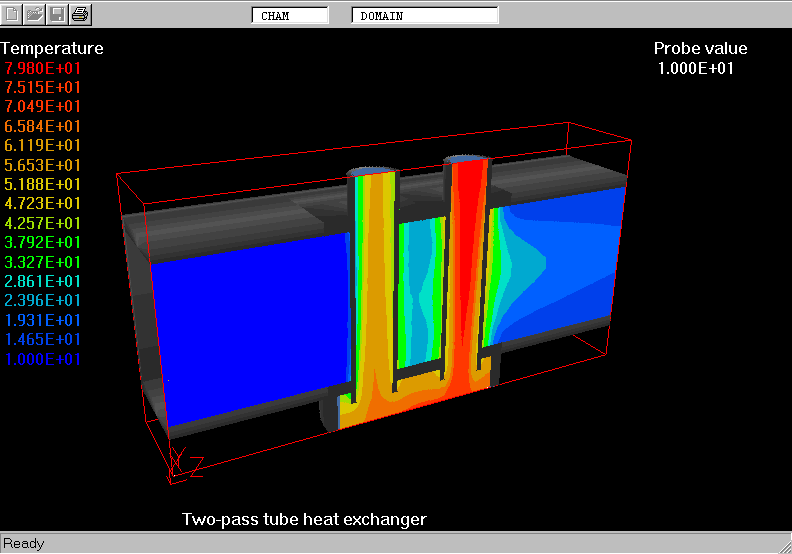Screen dimensions: 792x554
Task: Click the probe reading 1.000E+01
Action: pyautogui.click(x=695, y=68)
